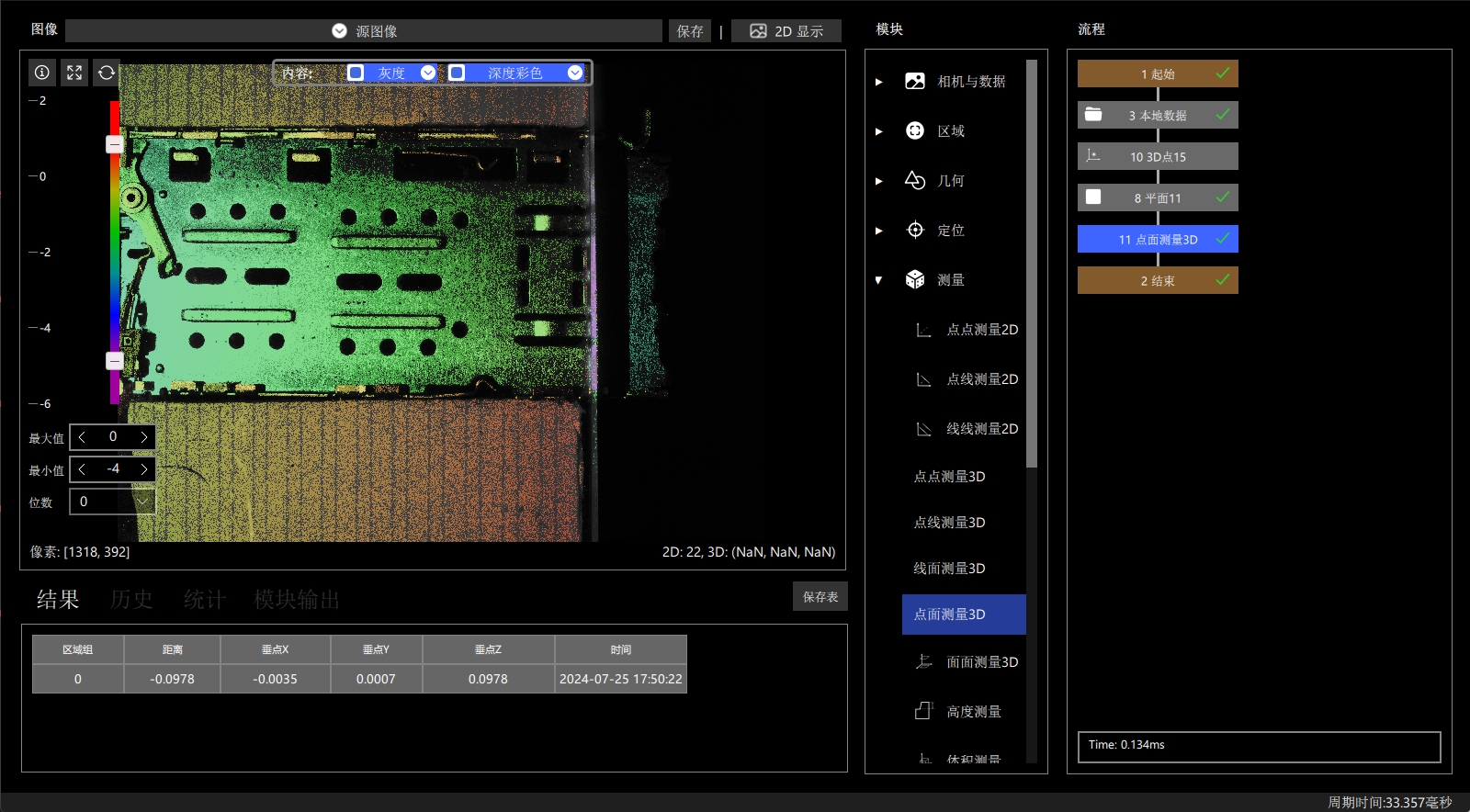Switch to the 统计 tab
The image size is (1470, 812).
click(x=205, y=600)
